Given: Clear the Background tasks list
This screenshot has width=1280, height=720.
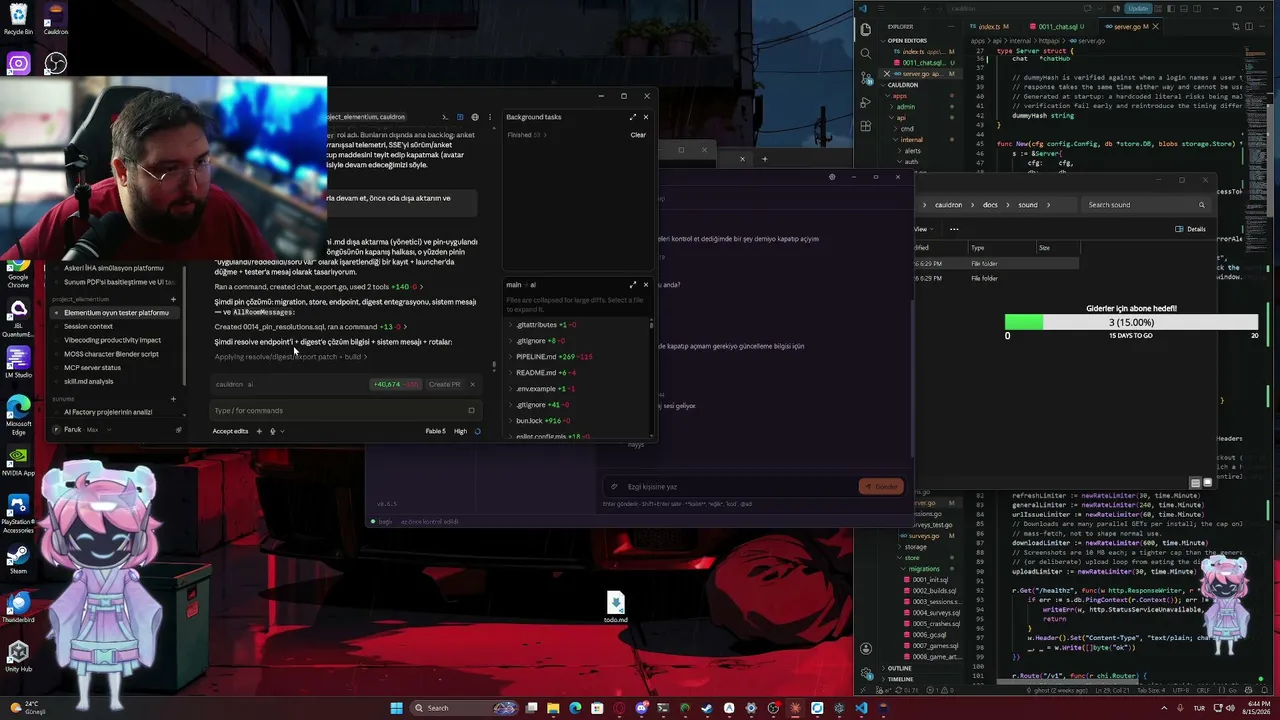Looking at the screenshot, I should [638, 135].
